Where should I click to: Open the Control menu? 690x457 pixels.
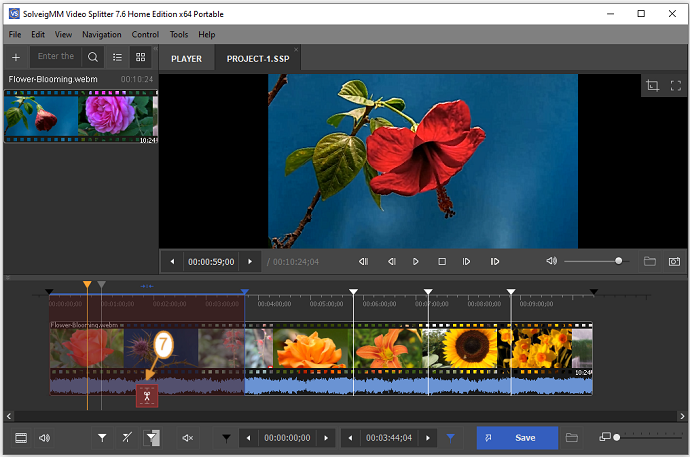(x=145, y=34)
